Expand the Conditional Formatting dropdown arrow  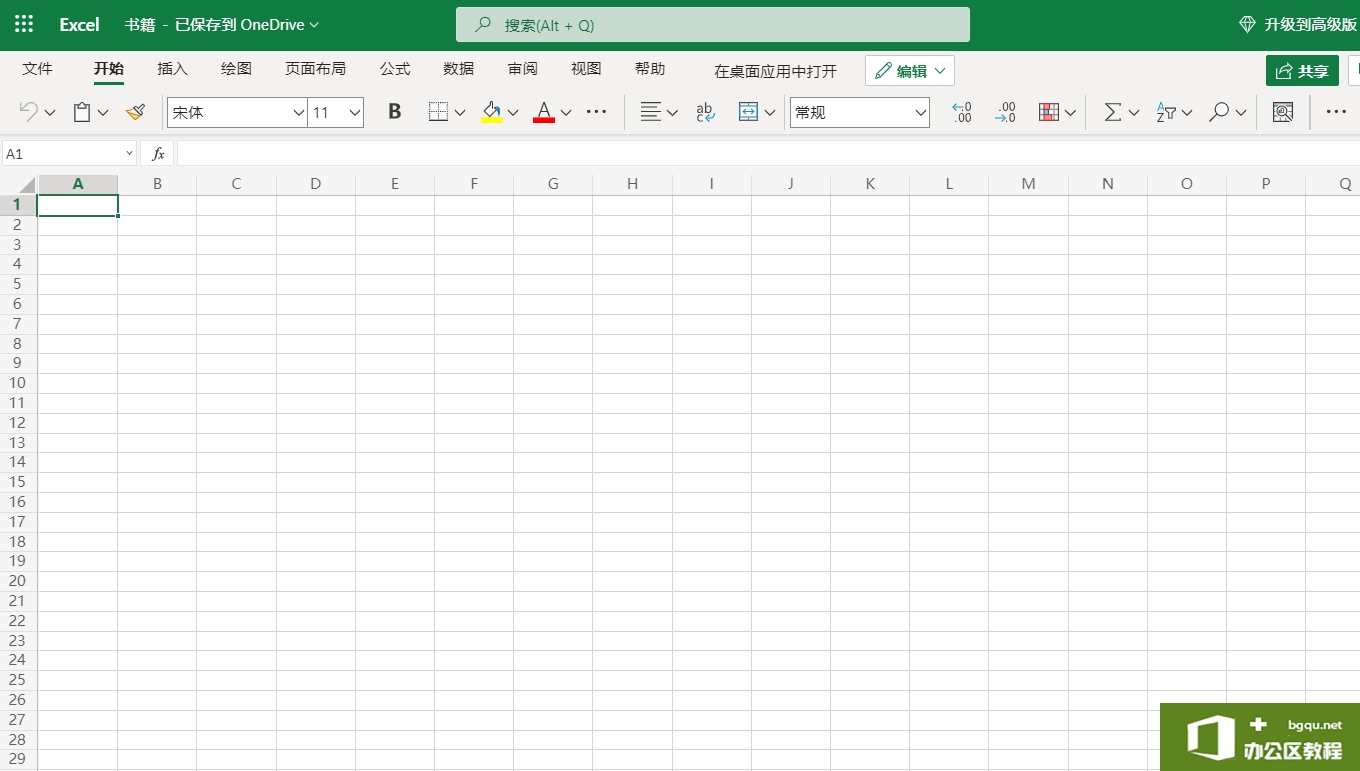tap(1070, 113)
